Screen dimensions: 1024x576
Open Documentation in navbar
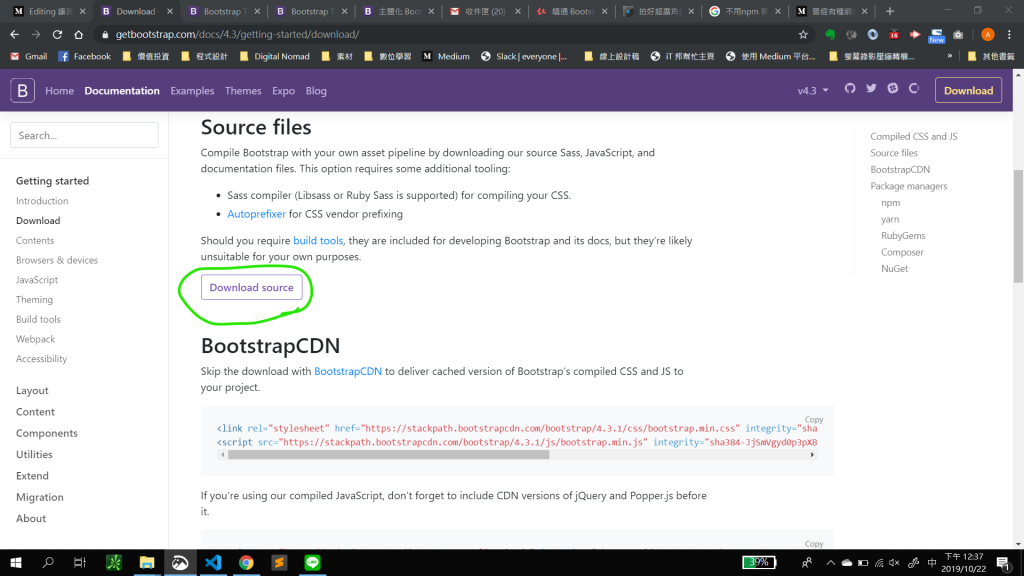tap(121, 91)
